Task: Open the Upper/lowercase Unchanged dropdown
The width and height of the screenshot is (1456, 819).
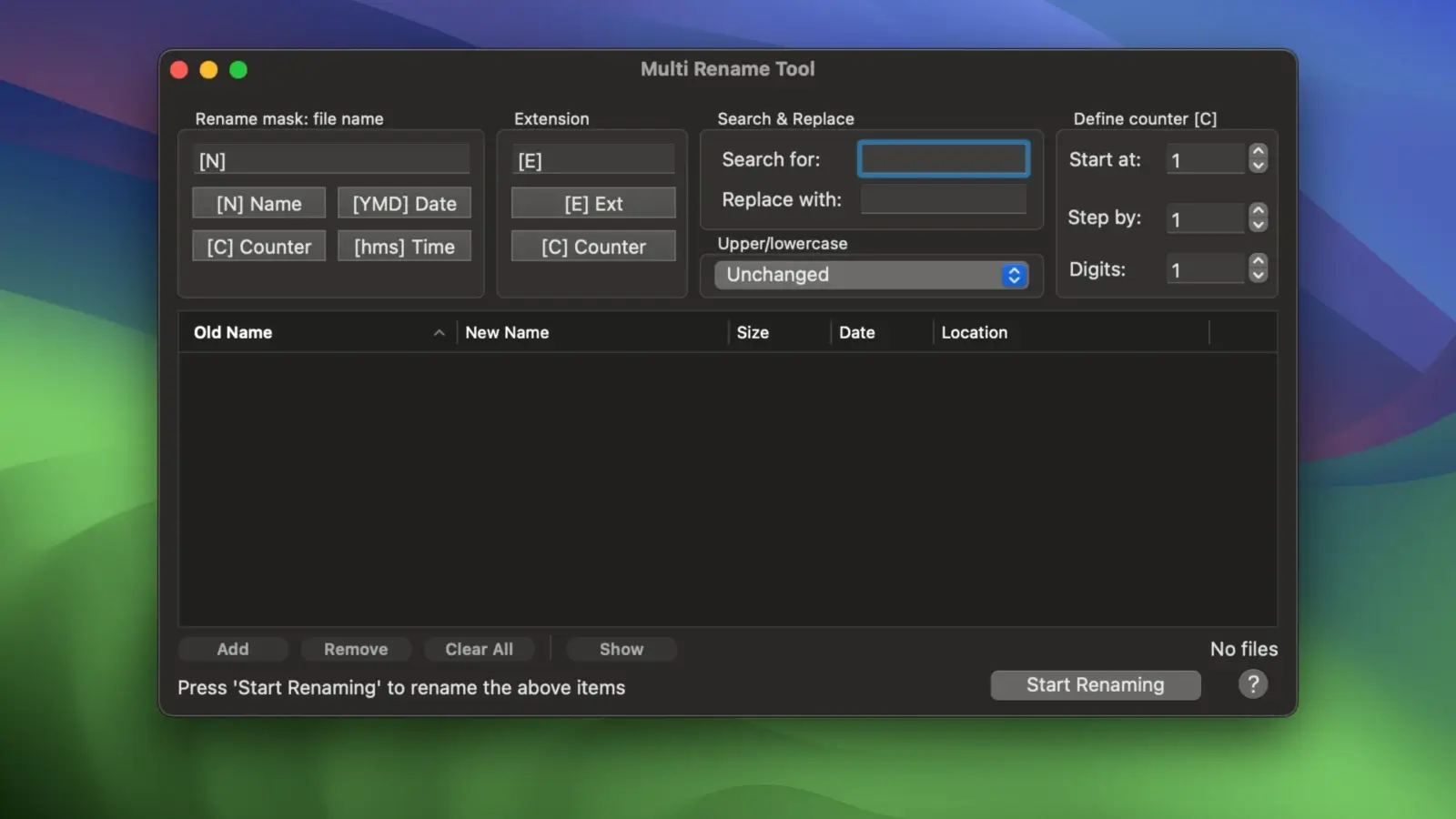Action: pos(871,275)
